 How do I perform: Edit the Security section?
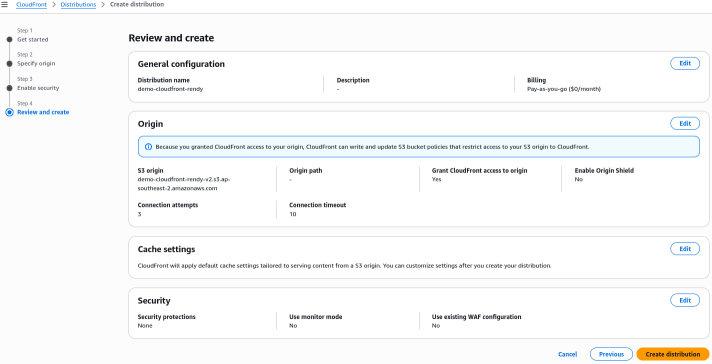685,300
